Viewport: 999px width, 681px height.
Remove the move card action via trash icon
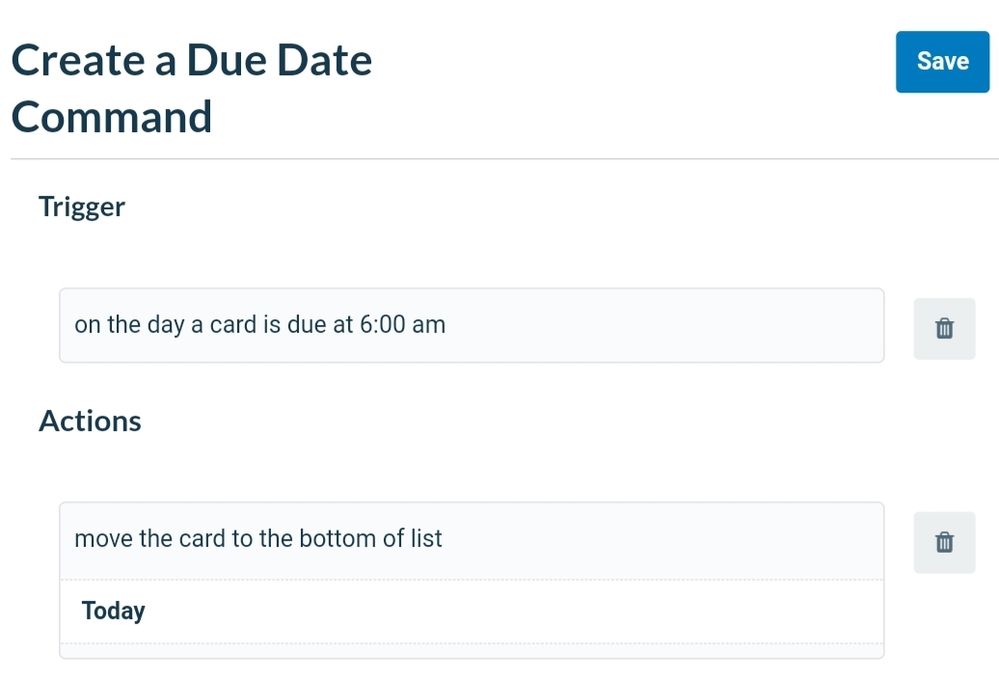coord(944,543)
